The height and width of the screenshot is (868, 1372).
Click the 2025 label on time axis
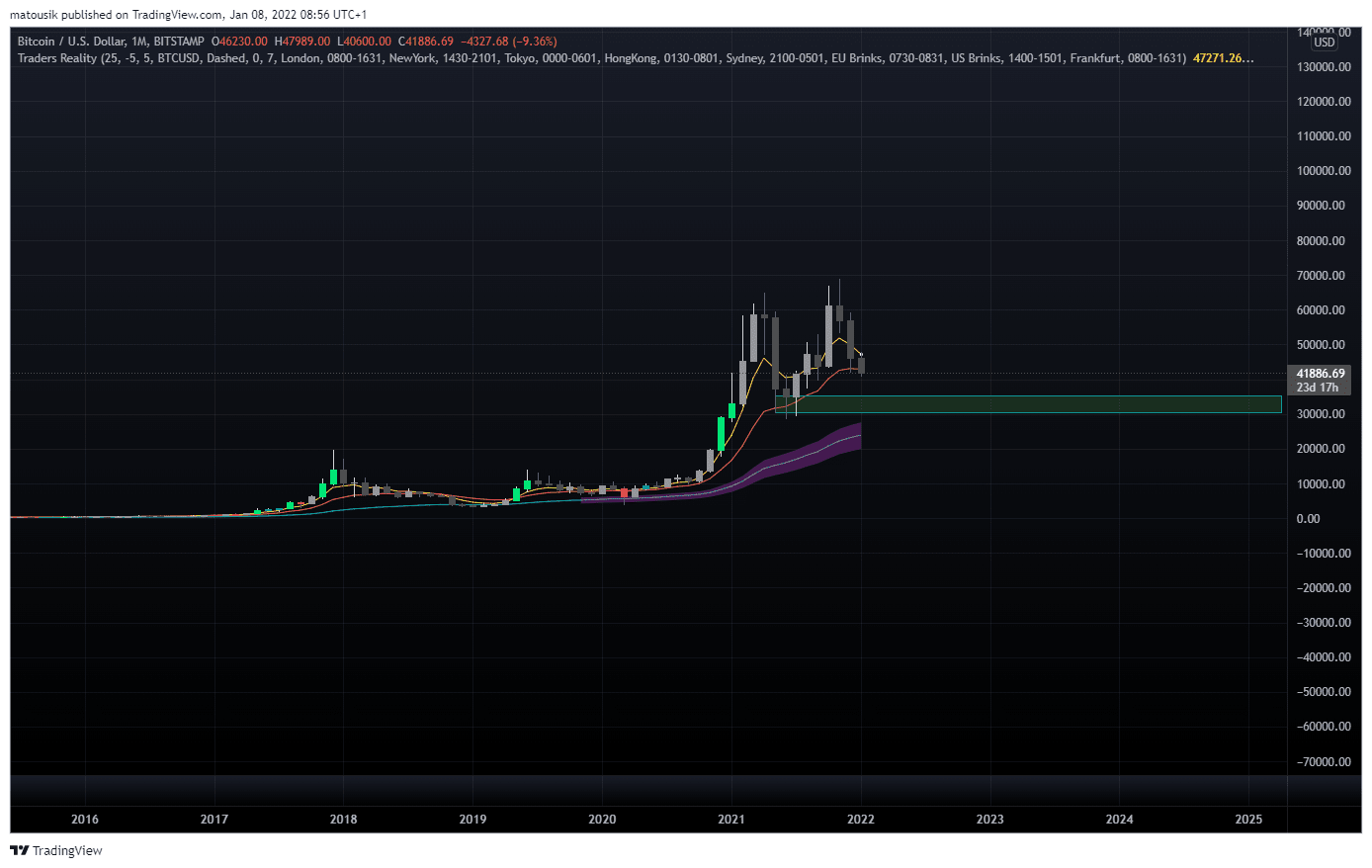(x=1248, y=820)
